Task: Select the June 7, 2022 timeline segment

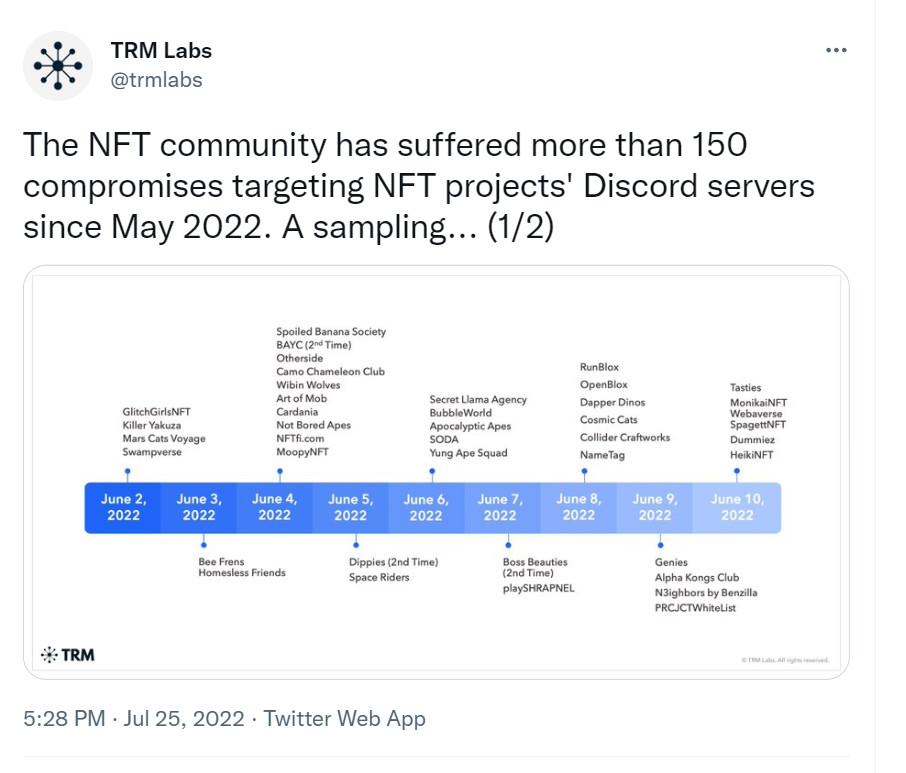Action: coord(502,507)
